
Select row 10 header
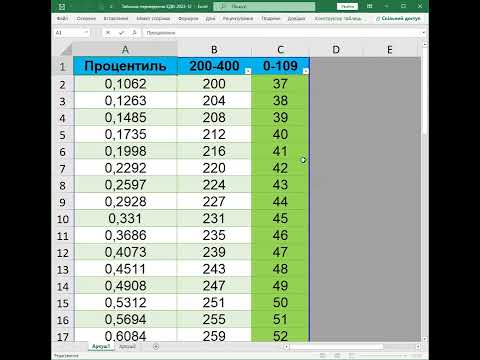coord(62,219)
